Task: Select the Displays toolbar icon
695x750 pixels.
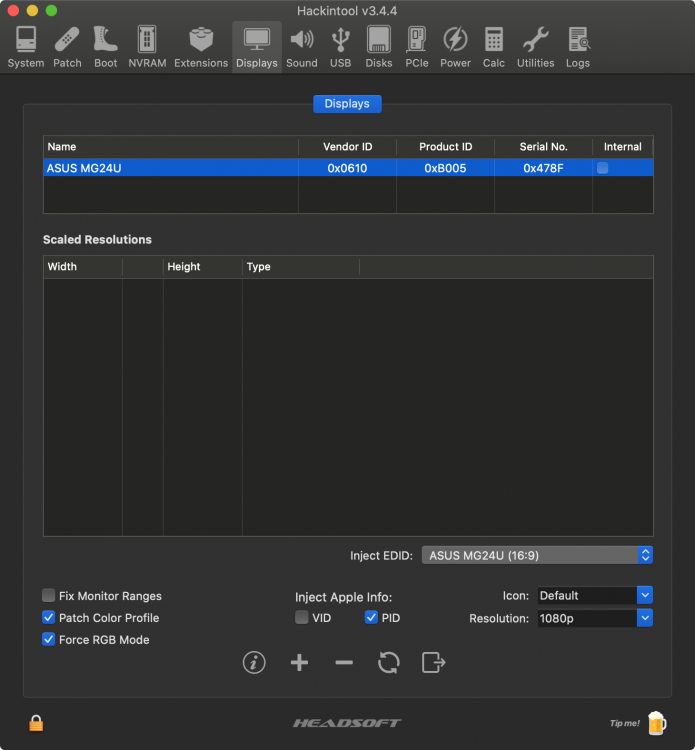Action: click(x=257, y=47)
